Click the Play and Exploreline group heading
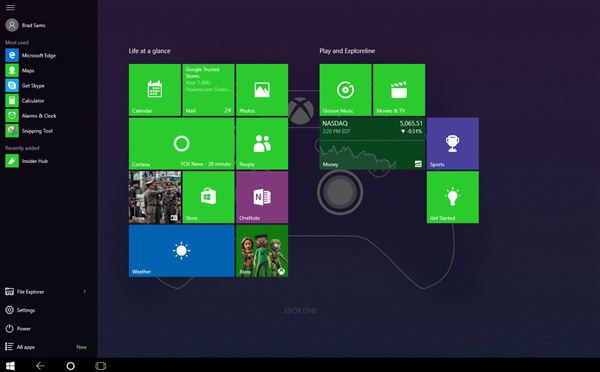 click(347, 51)
